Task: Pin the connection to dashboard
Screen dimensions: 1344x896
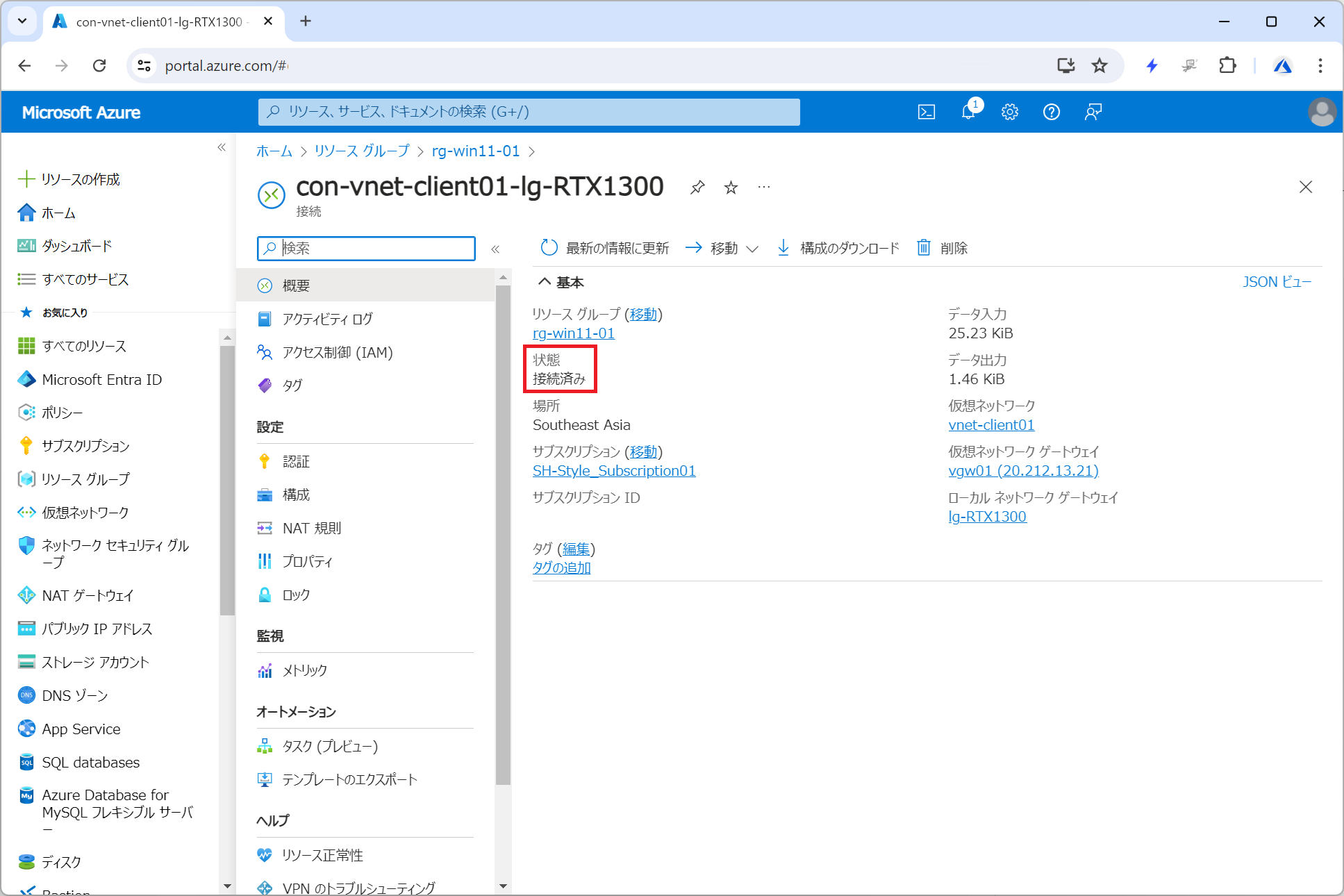Action: pos(697,188)
